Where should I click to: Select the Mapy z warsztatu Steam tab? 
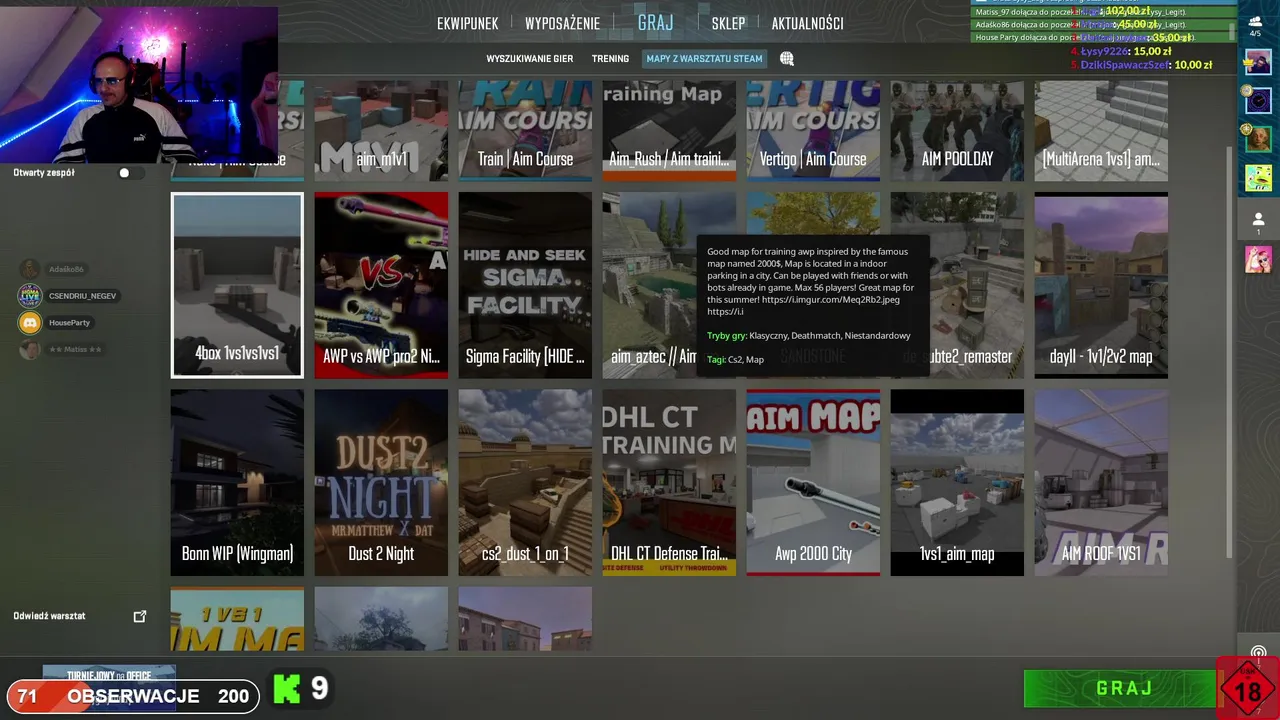pos(704,59)
